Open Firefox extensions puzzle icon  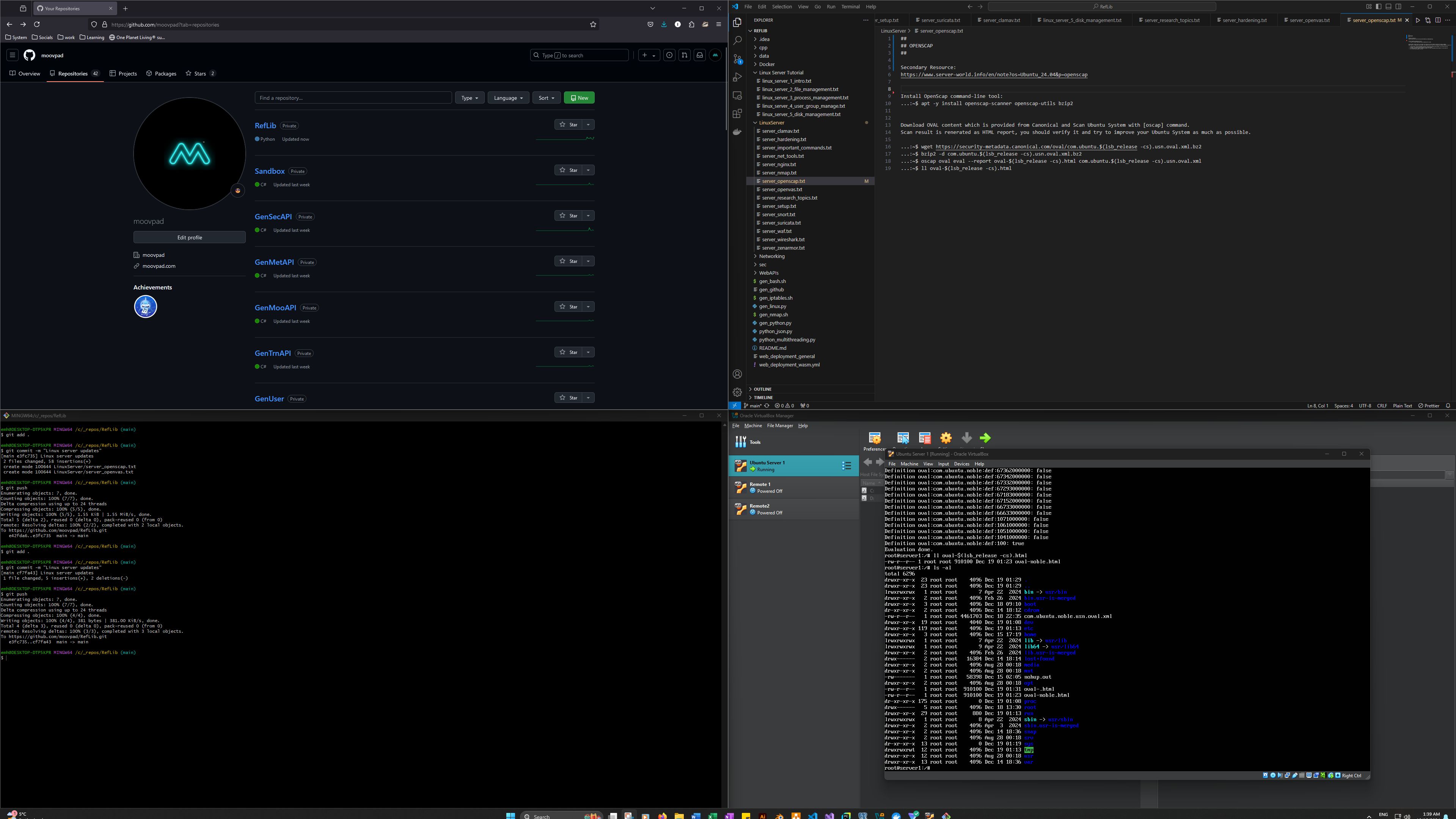691,24
